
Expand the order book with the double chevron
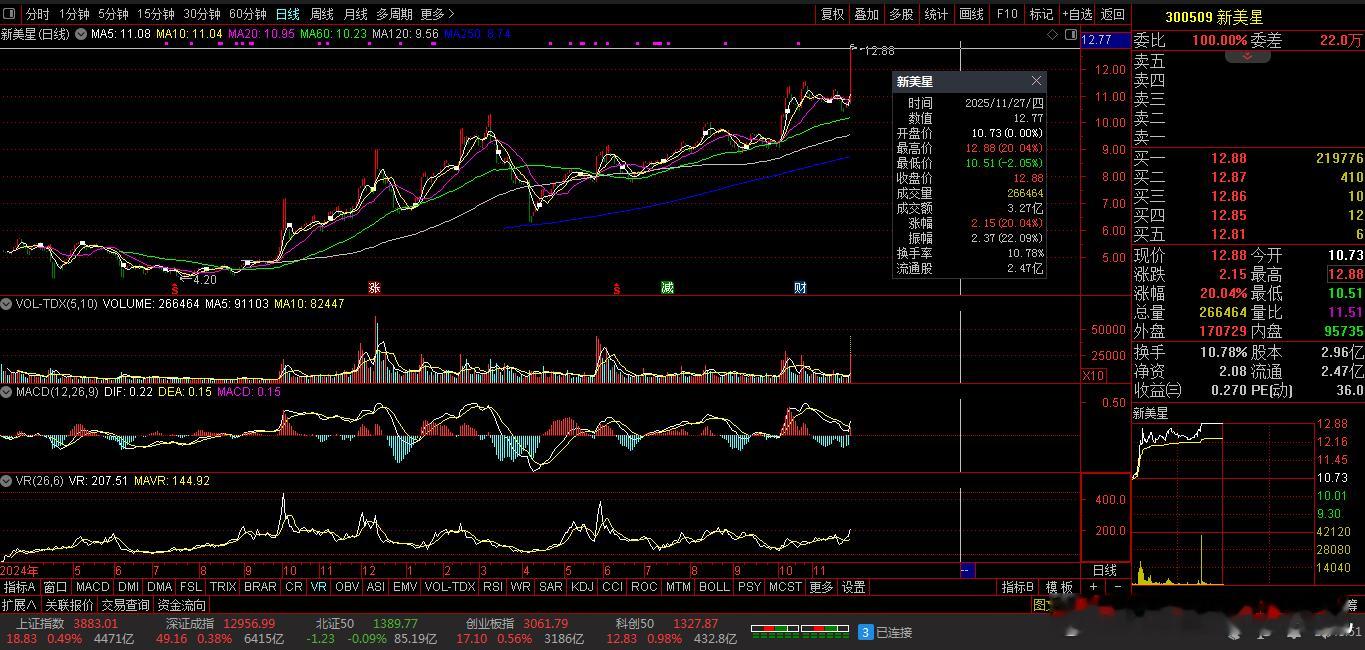point(1247,56)
